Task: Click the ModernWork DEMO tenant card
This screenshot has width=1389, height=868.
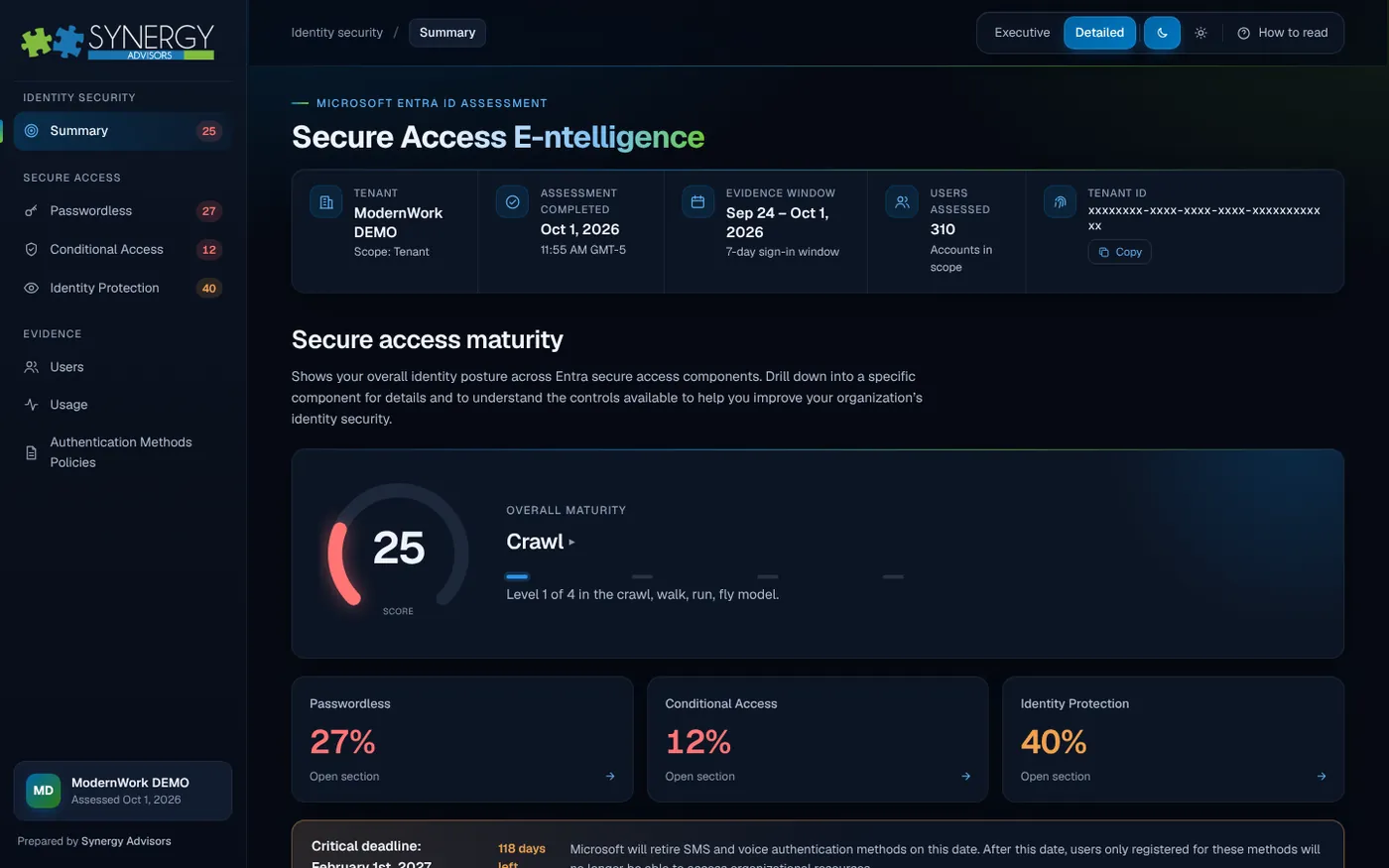Action: click(123, 791)
